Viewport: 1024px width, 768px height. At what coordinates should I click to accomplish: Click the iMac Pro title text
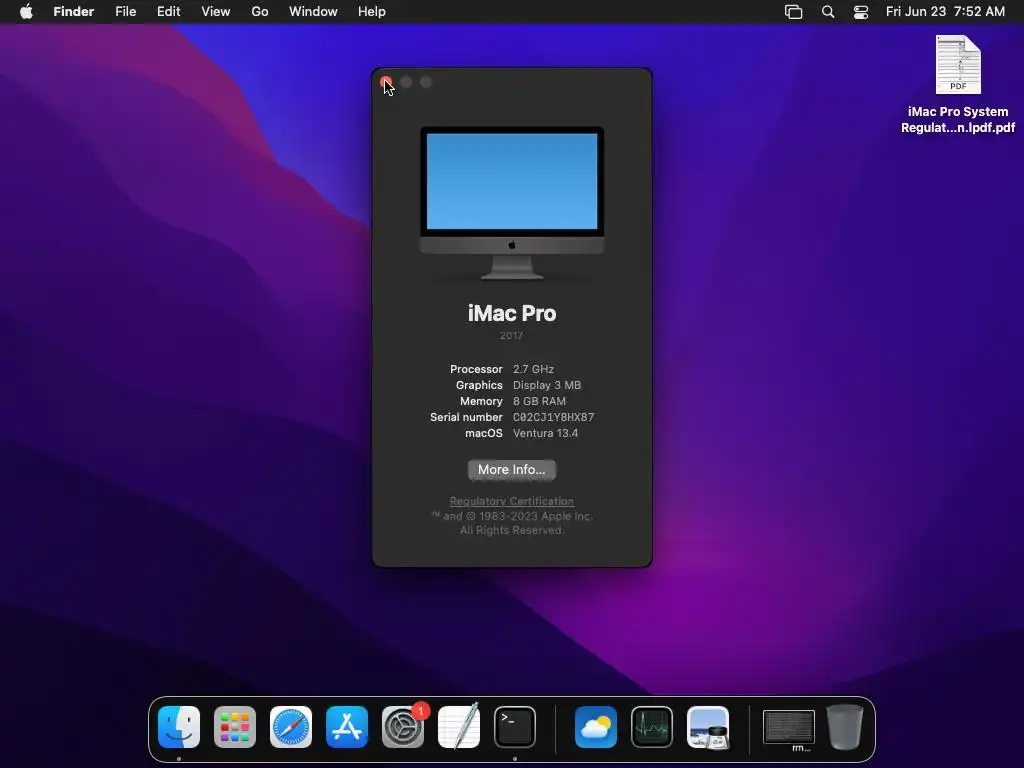(x=512, y=313)
